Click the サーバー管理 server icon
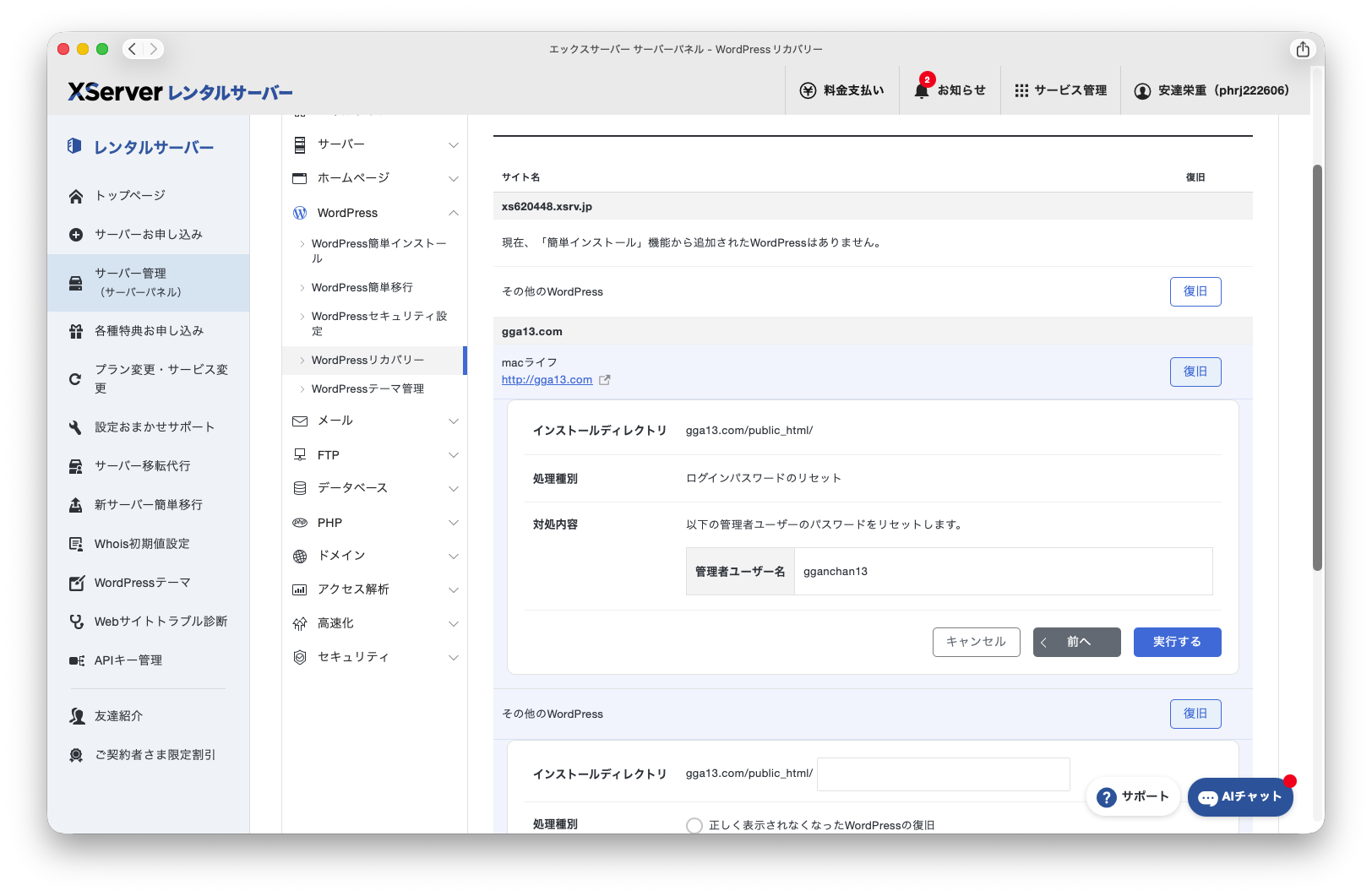1372x896 pixels. pos(76,282)
